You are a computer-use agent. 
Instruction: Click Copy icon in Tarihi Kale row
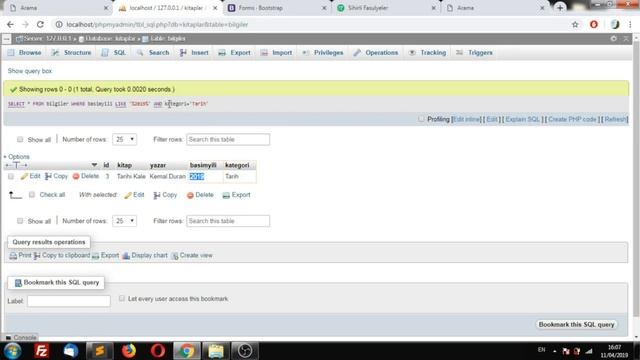pyautogui.click(x=48, y=176)
